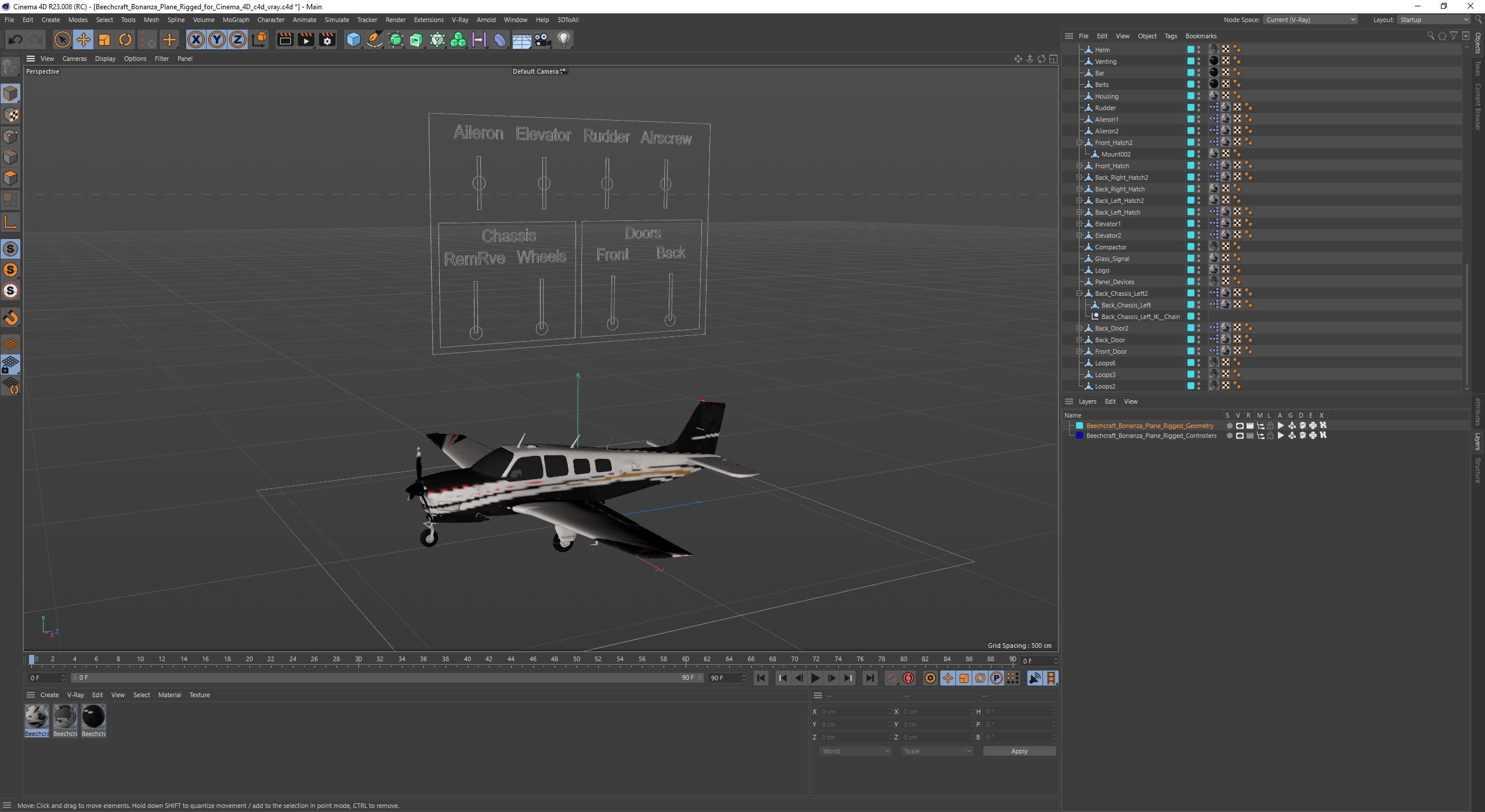Screen dimensions: 1485x812
Task: Toggle the Z axis lock
Action: [x=238, y=39]
